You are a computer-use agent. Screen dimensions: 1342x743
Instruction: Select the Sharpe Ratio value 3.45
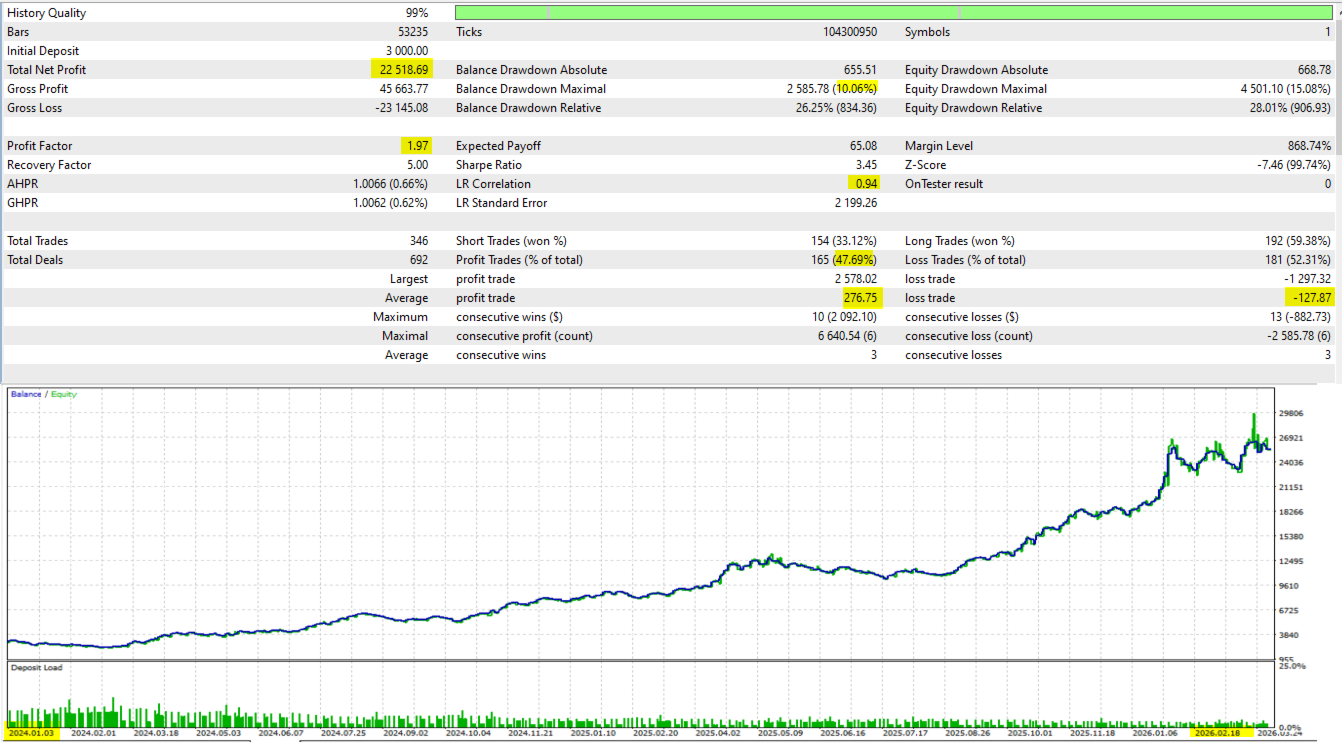tap(867, 165)
